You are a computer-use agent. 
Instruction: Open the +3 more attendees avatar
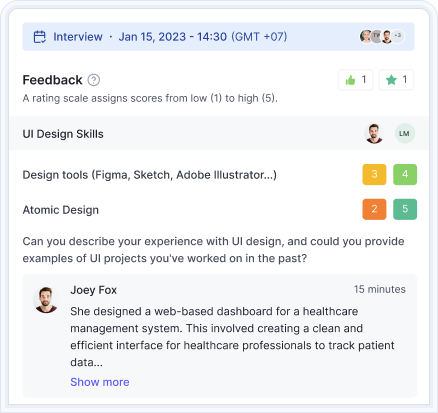point(397,36)
